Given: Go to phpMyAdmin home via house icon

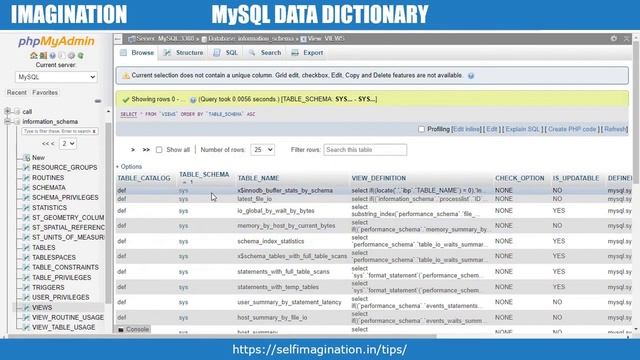Looking at the screenshot, I should pos(33,55).
